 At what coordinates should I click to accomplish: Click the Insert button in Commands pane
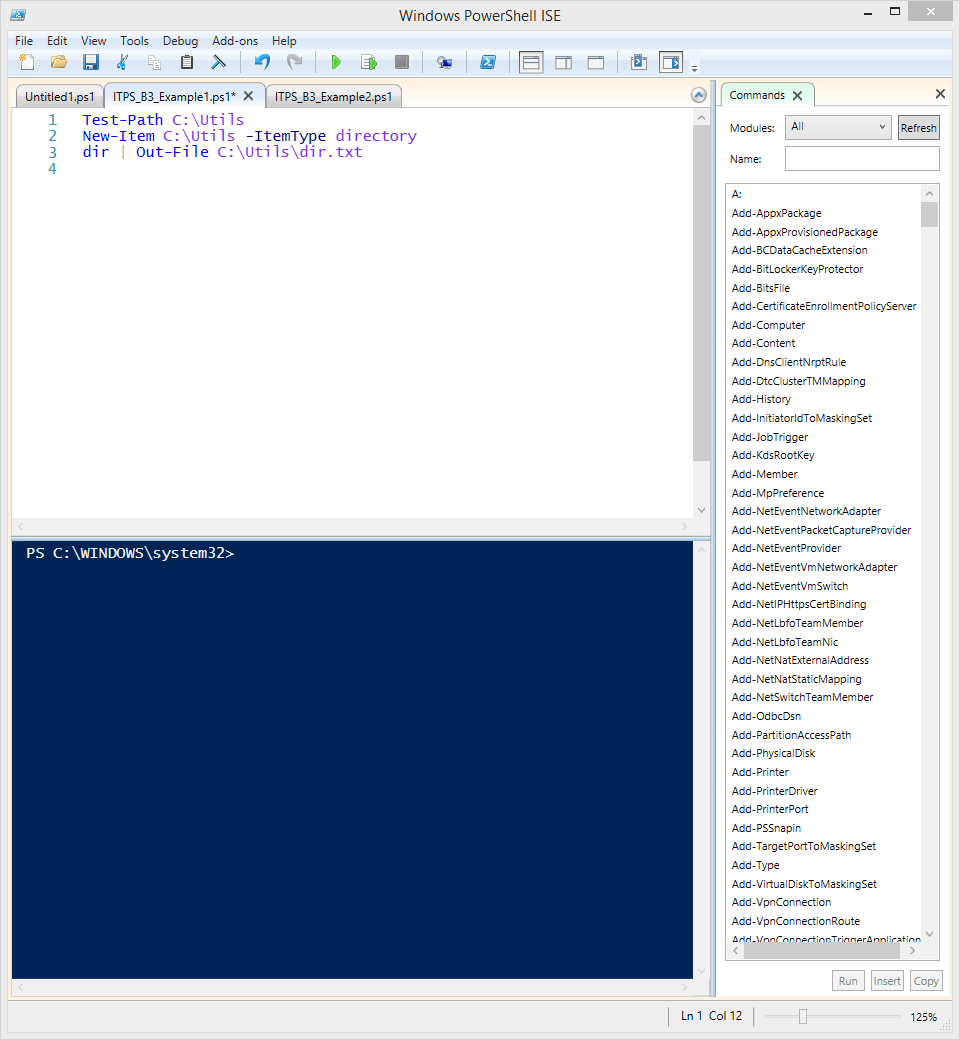[887, 980]
